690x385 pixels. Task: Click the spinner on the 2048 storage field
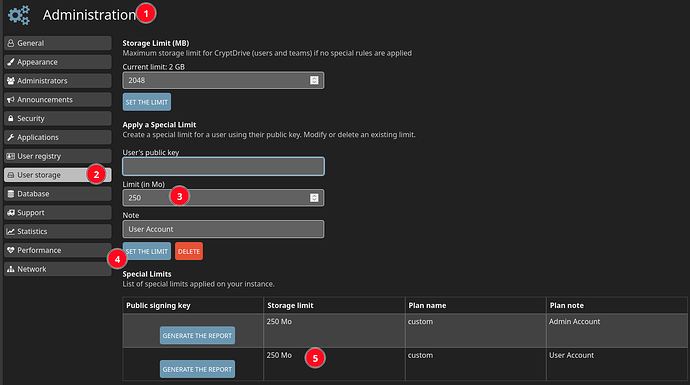(x=314, y=81)
